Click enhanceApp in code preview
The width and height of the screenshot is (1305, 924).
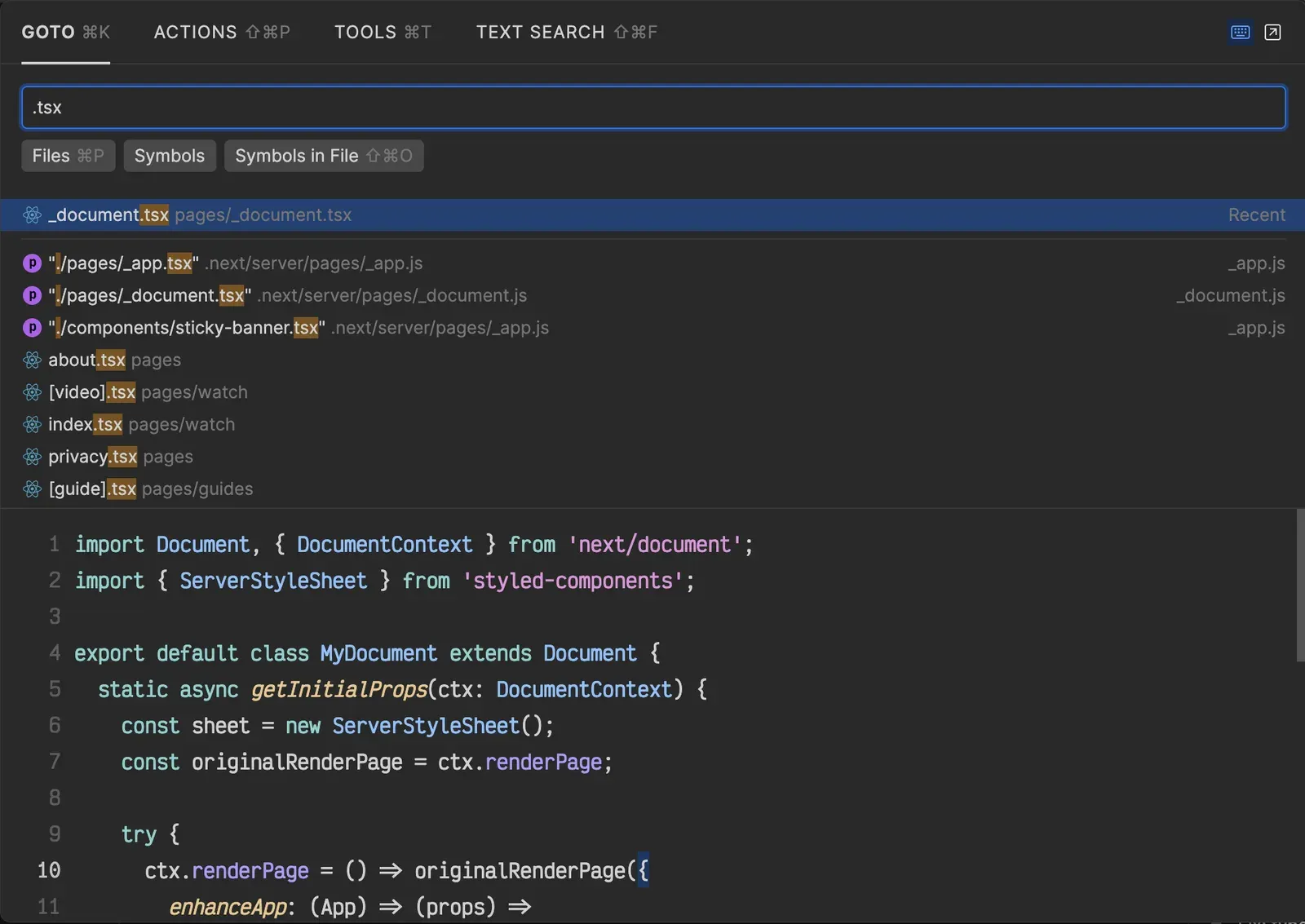pyautogui.click(x=228, y=907)
